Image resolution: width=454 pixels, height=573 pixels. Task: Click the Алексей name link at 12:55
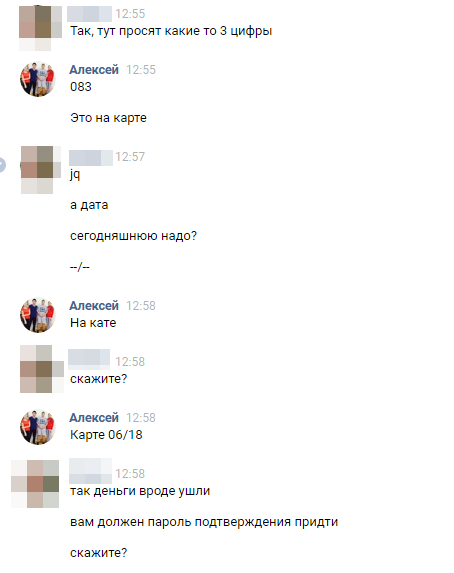[x=94, y=69]
